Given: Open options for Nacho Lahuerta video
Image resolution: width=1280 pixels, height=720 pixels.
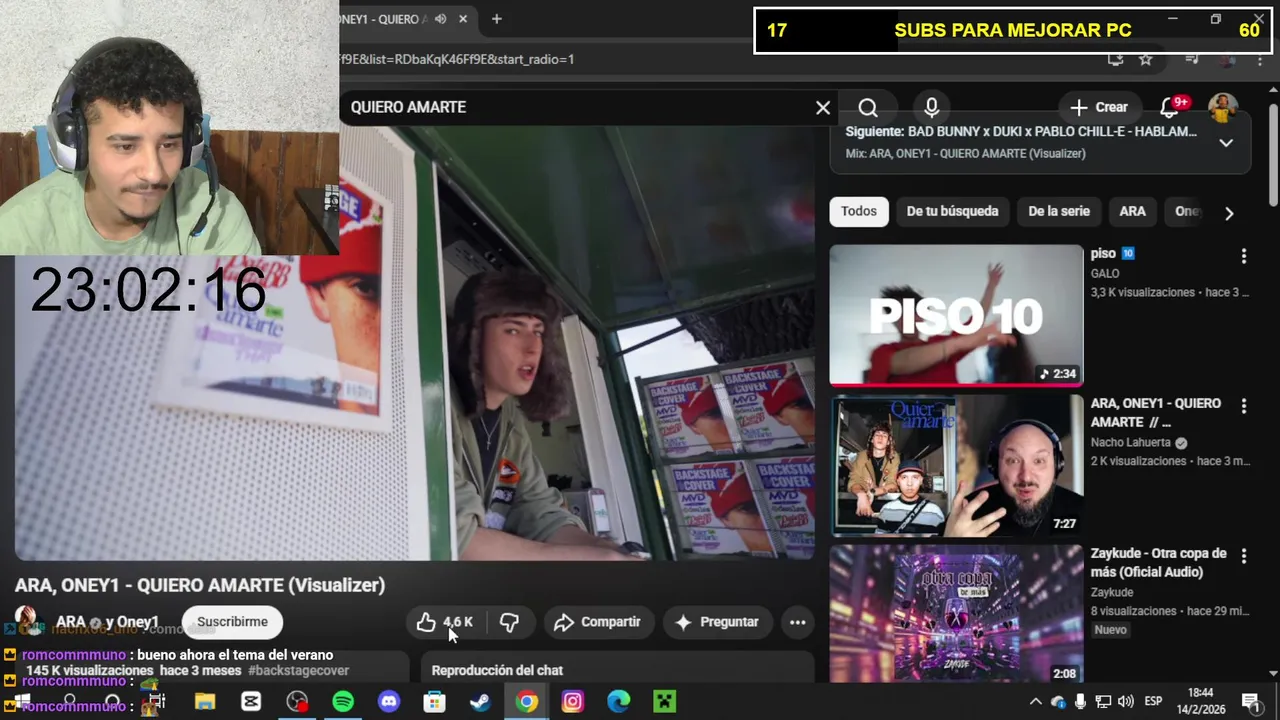Looking at the screenshot, I should coord(1244,406).
